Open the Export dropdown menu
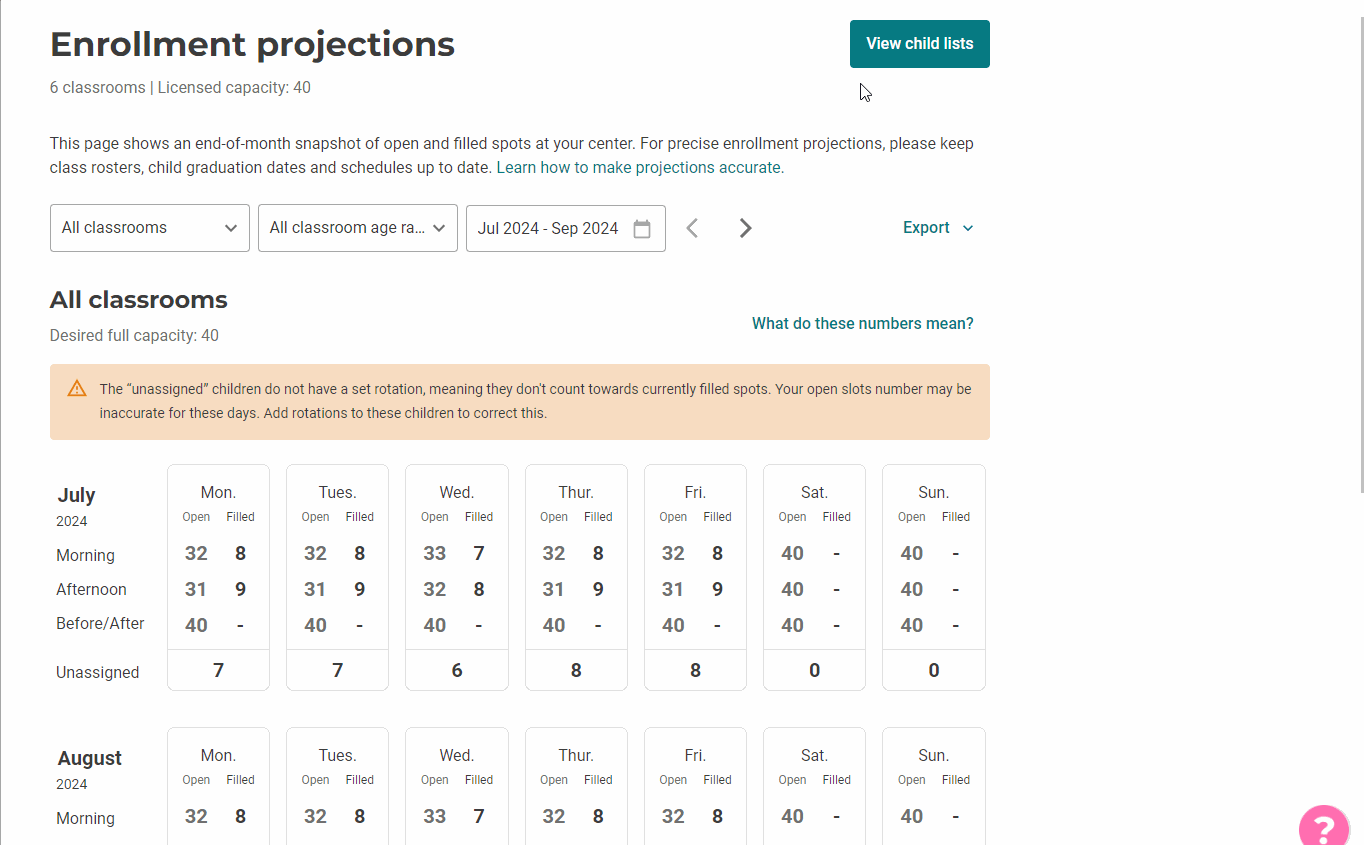 (938, 228)
